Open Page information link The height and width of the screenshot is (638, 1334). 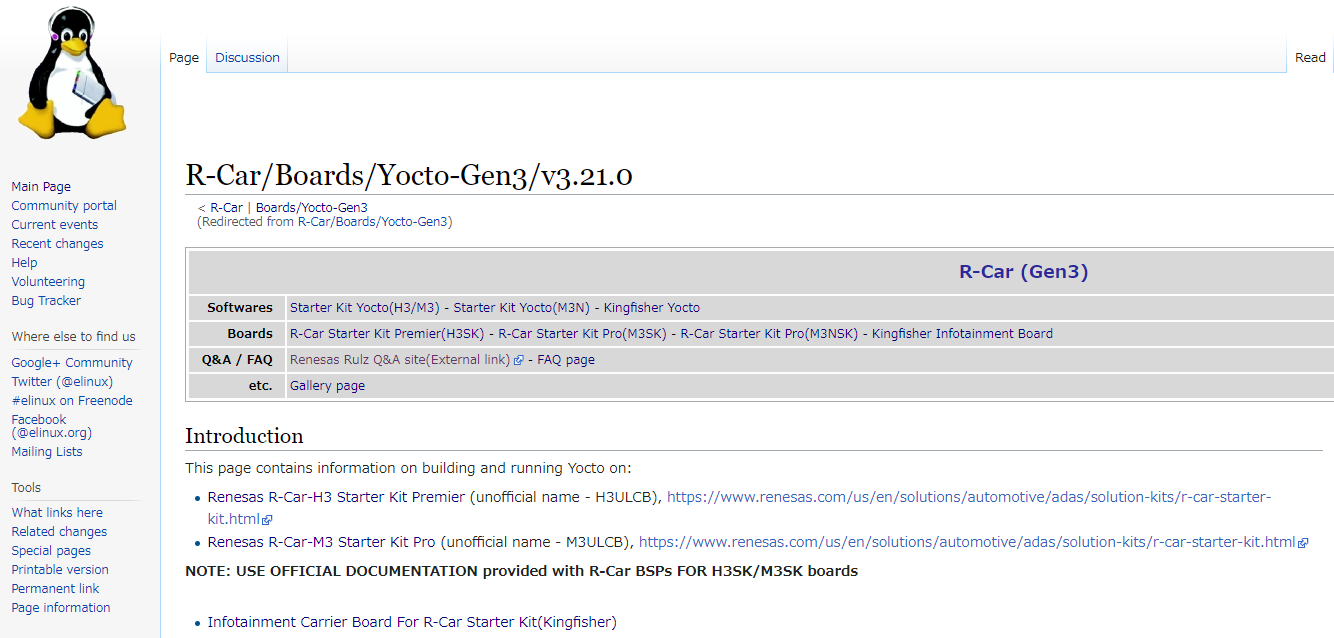61,608
